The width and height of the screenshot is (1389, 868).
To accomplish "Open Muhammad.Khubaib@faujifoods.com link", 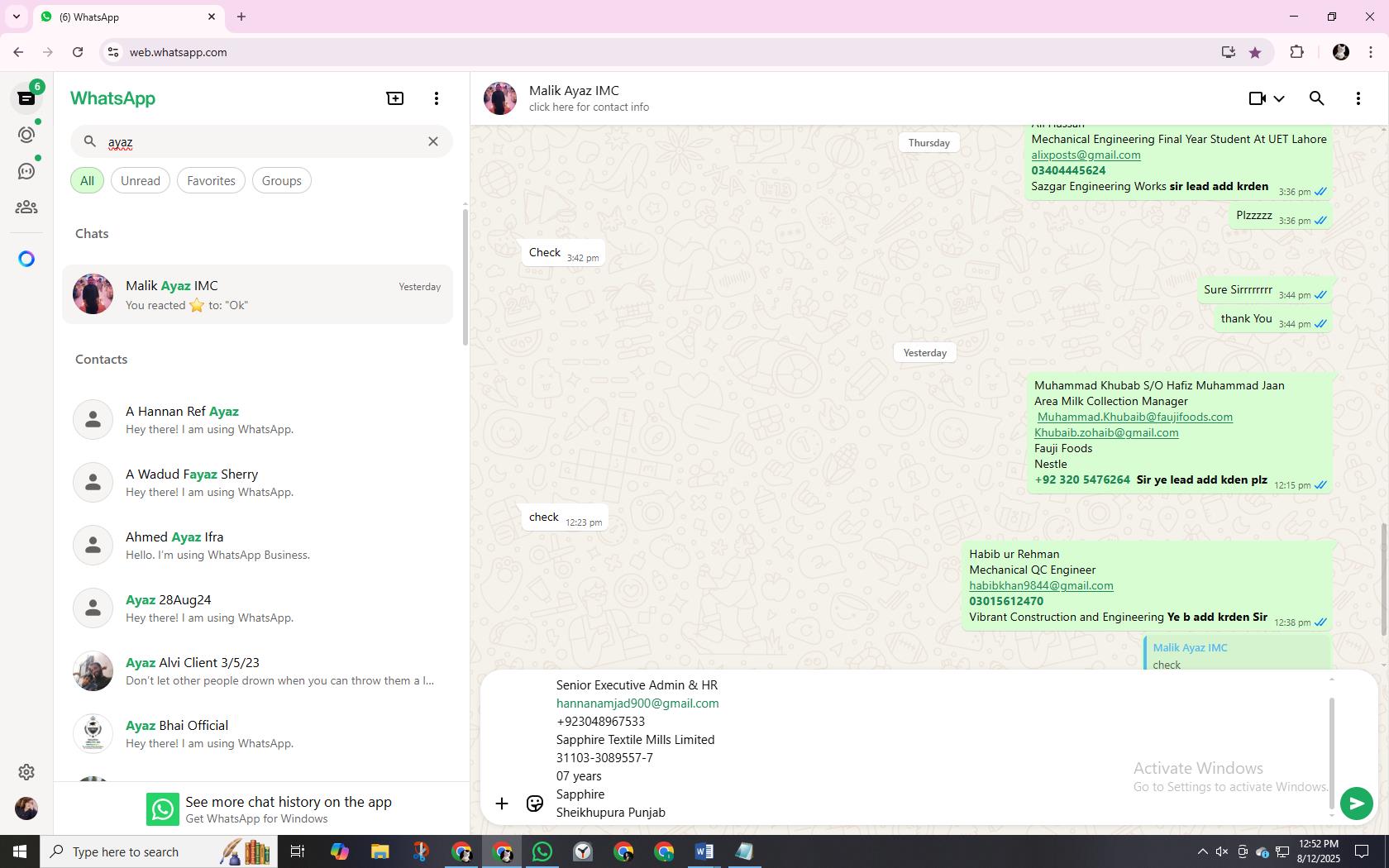I will pos(1134,417).
